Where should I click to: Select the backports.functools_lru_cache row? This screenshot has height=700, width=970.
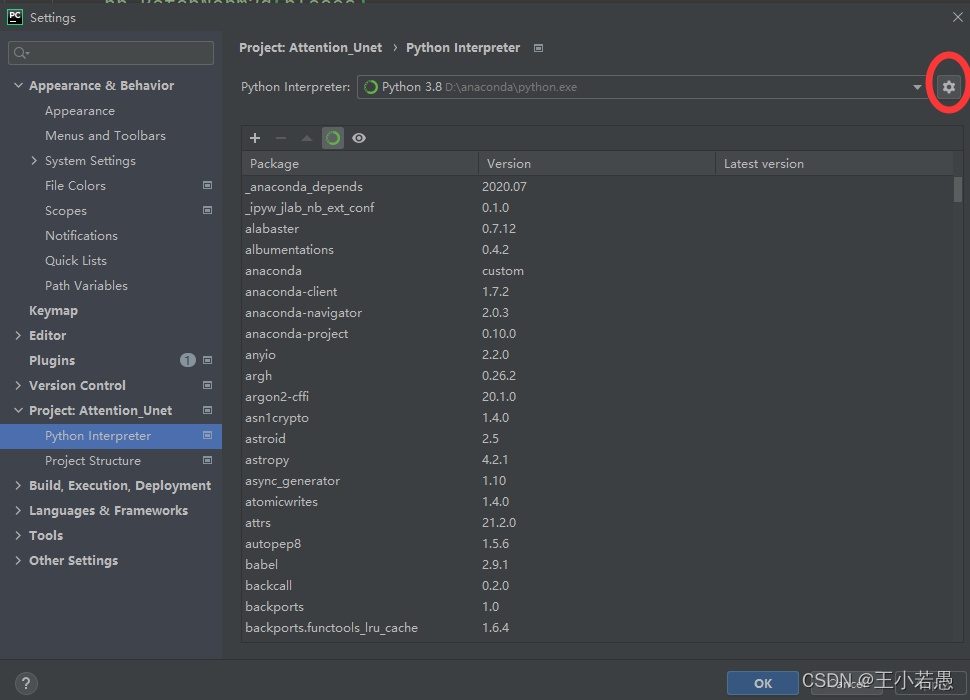(x=598, y=628)
